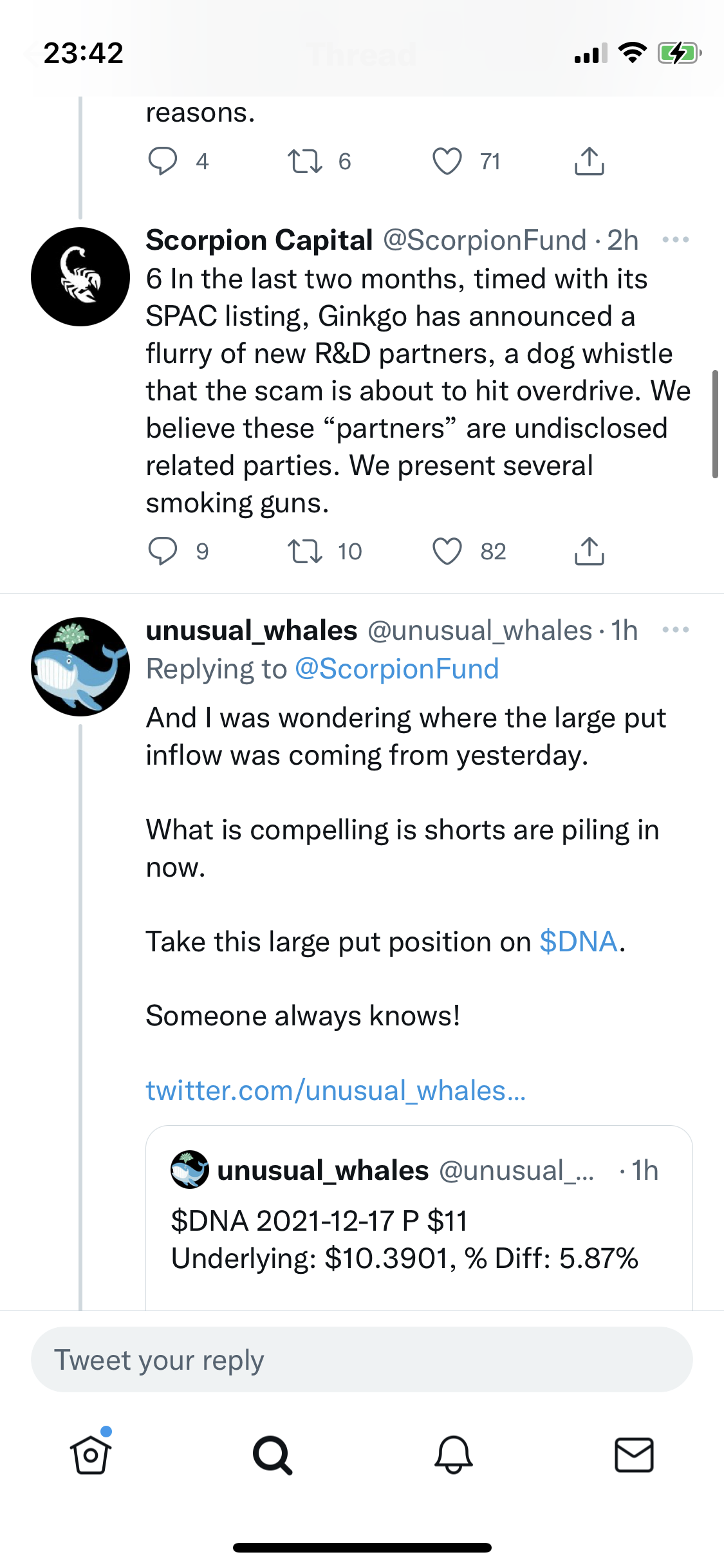Retweet the tweet with 6 retweets

pyautogui.click(x=304, y=161)
